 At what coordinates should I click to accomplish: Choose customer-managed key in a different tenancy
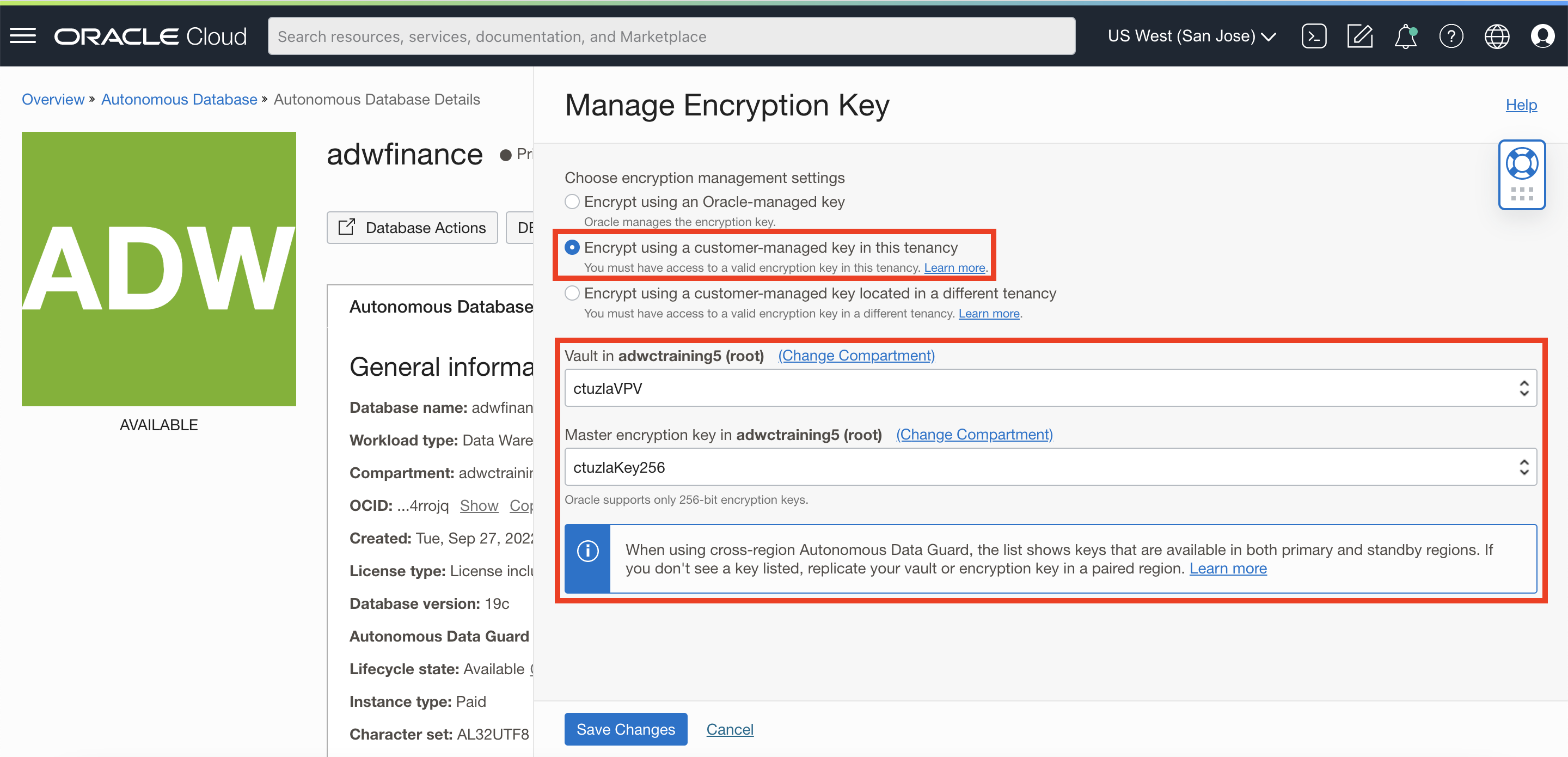[572, 293]
